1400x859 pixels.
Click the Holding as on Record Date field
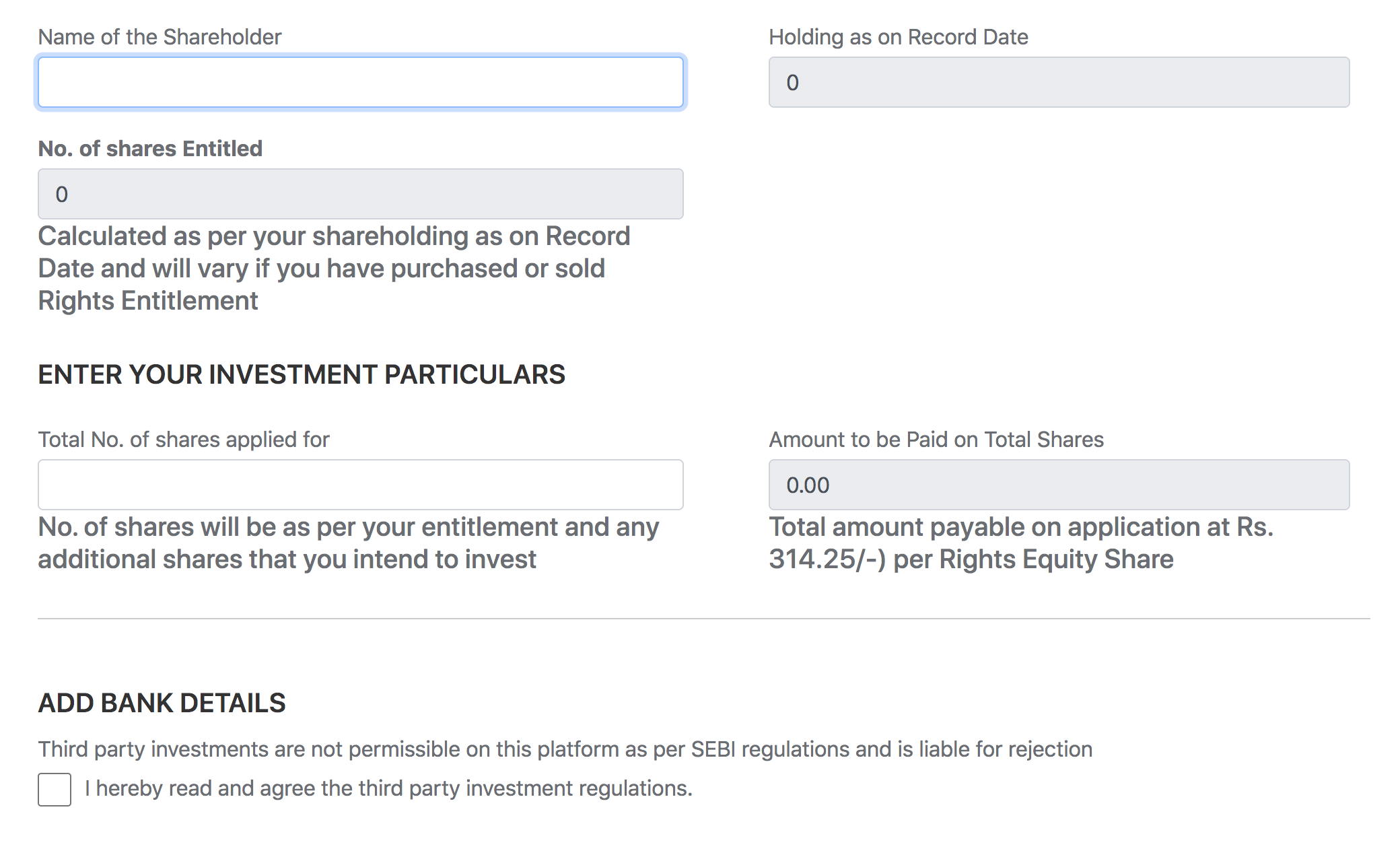click(x=1059, y=82)
